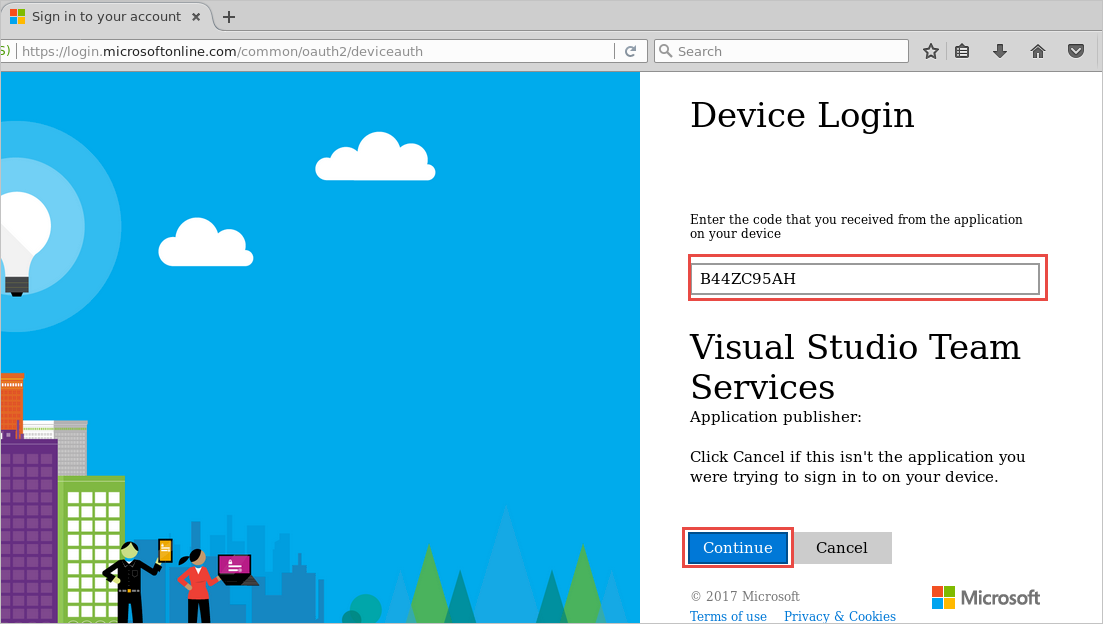Reload the current page
This screenshot has width=1103, height=624.
click(631, 50)
